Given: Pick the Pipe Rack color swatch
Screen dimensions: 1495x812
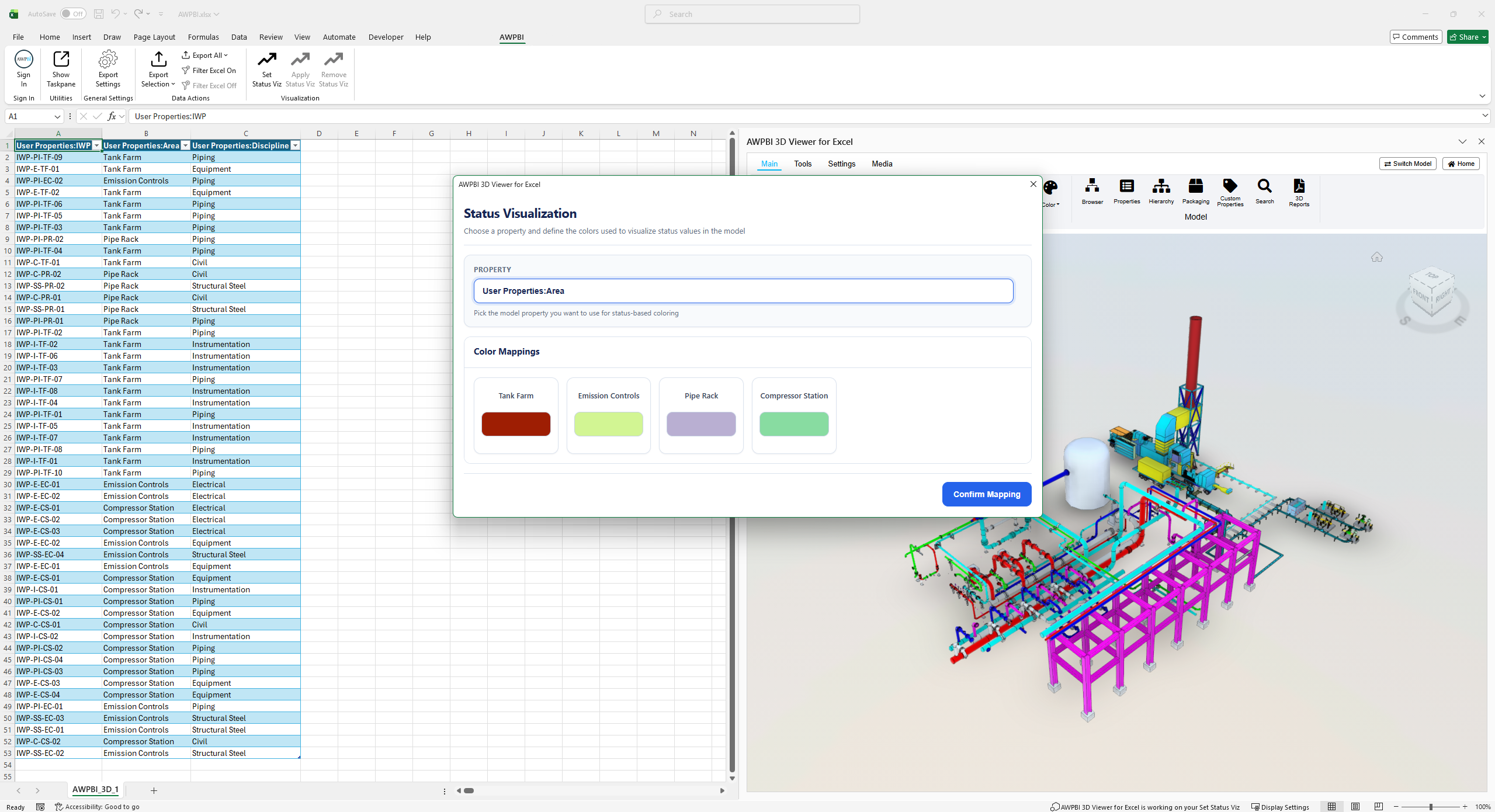Looking at the screenshot, I should pos(701,424).
